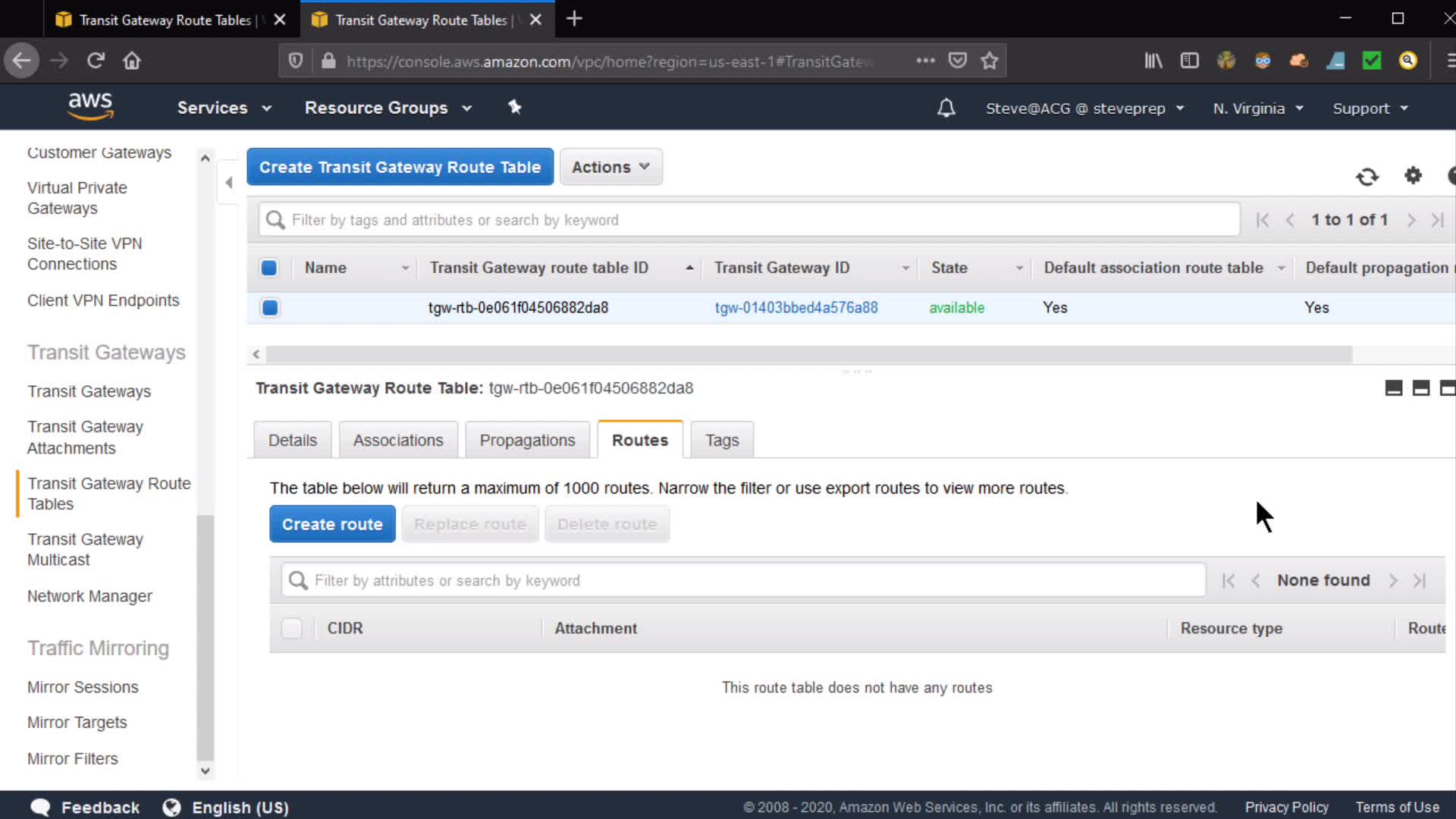Click the Create route button

[332, 524]
